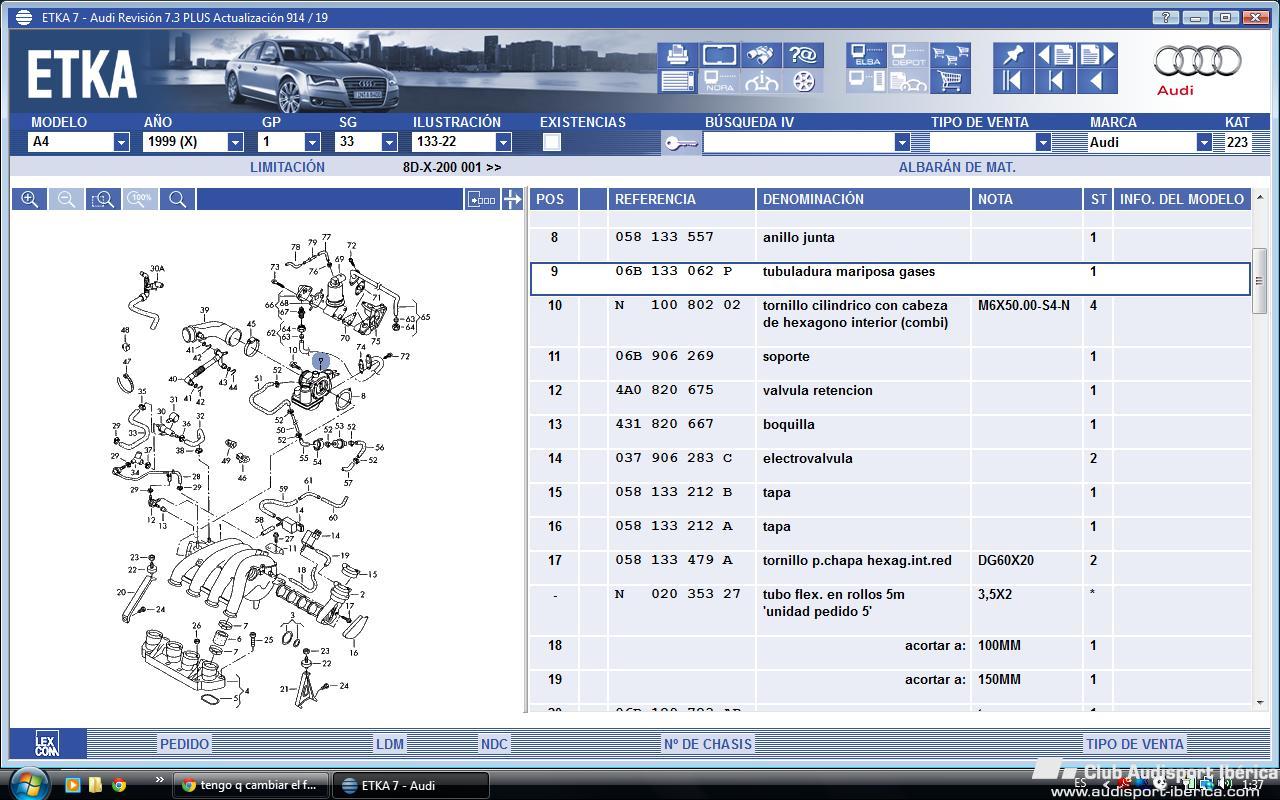Click the LDM button

[390, 743]
